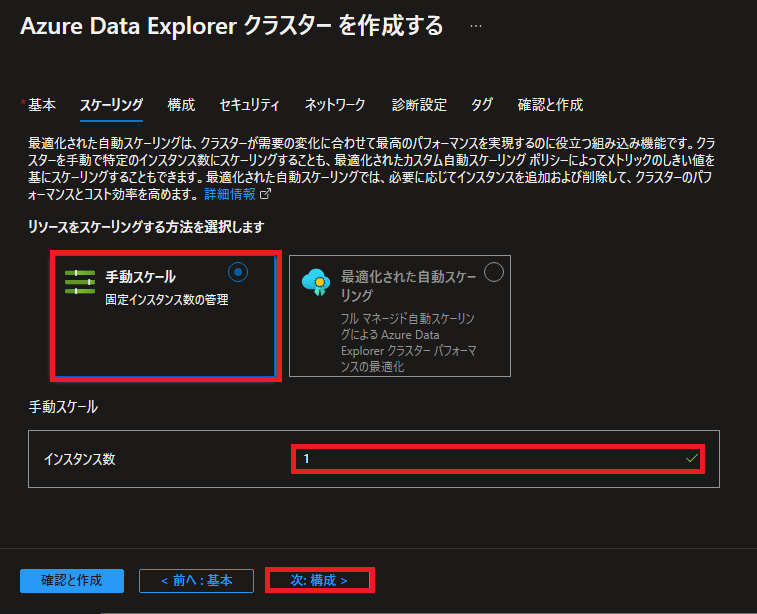The width and height of the screenshot is (757, 614).
Task: Click the インスタンス数 input field
Action: click(498, 459)
